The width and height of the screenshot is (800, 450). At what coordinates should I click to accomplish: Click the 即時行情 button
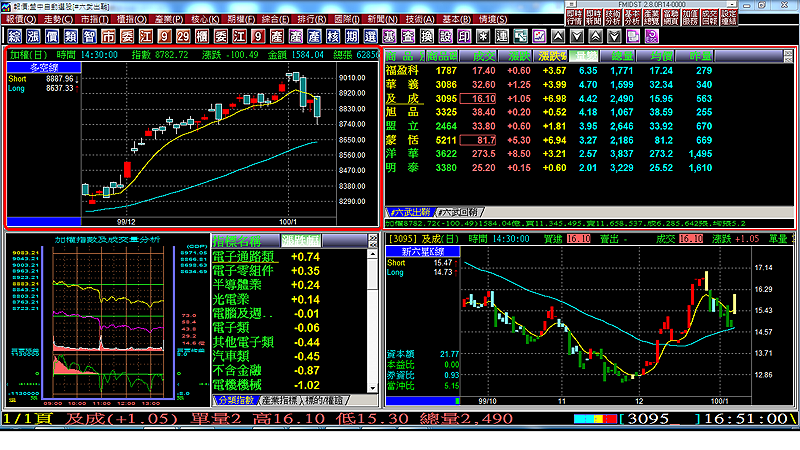point(574,18)
